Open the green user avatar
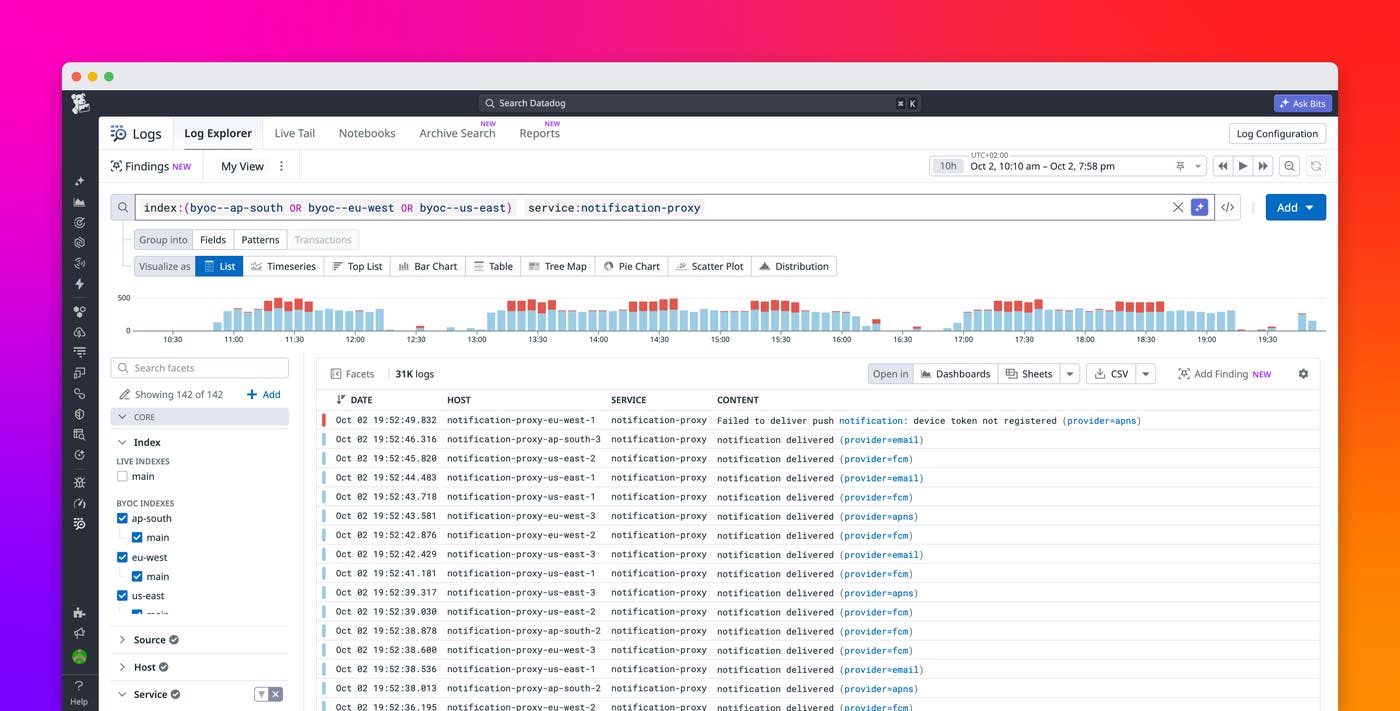Screen dimensions: 1400x711 coord(79,657)
